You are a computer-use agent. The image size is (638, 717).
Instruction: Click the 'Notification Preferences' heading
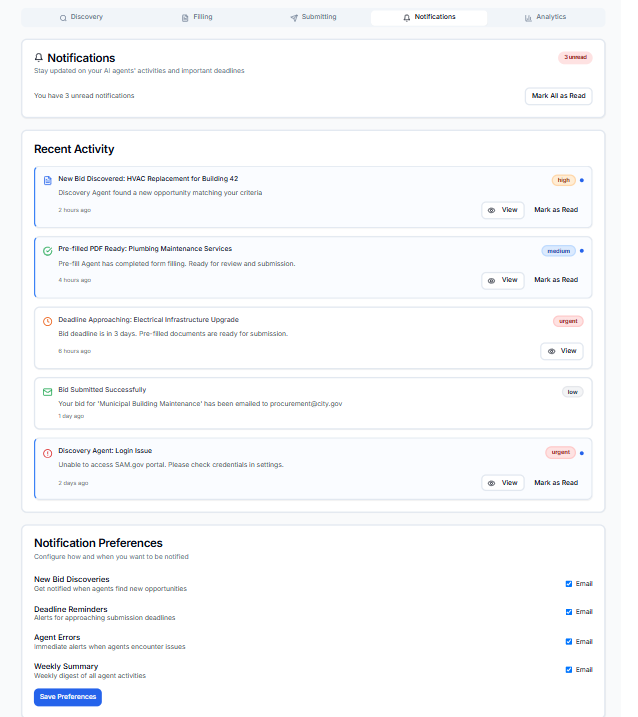(98, 543)
